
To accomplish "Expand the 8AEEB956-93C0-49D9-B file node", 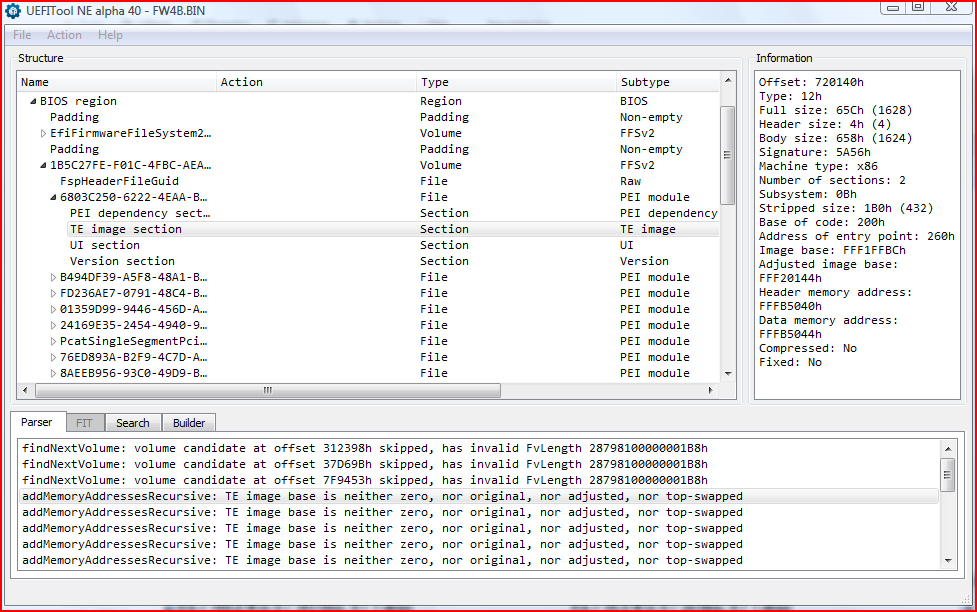I will tap(53, 373).
